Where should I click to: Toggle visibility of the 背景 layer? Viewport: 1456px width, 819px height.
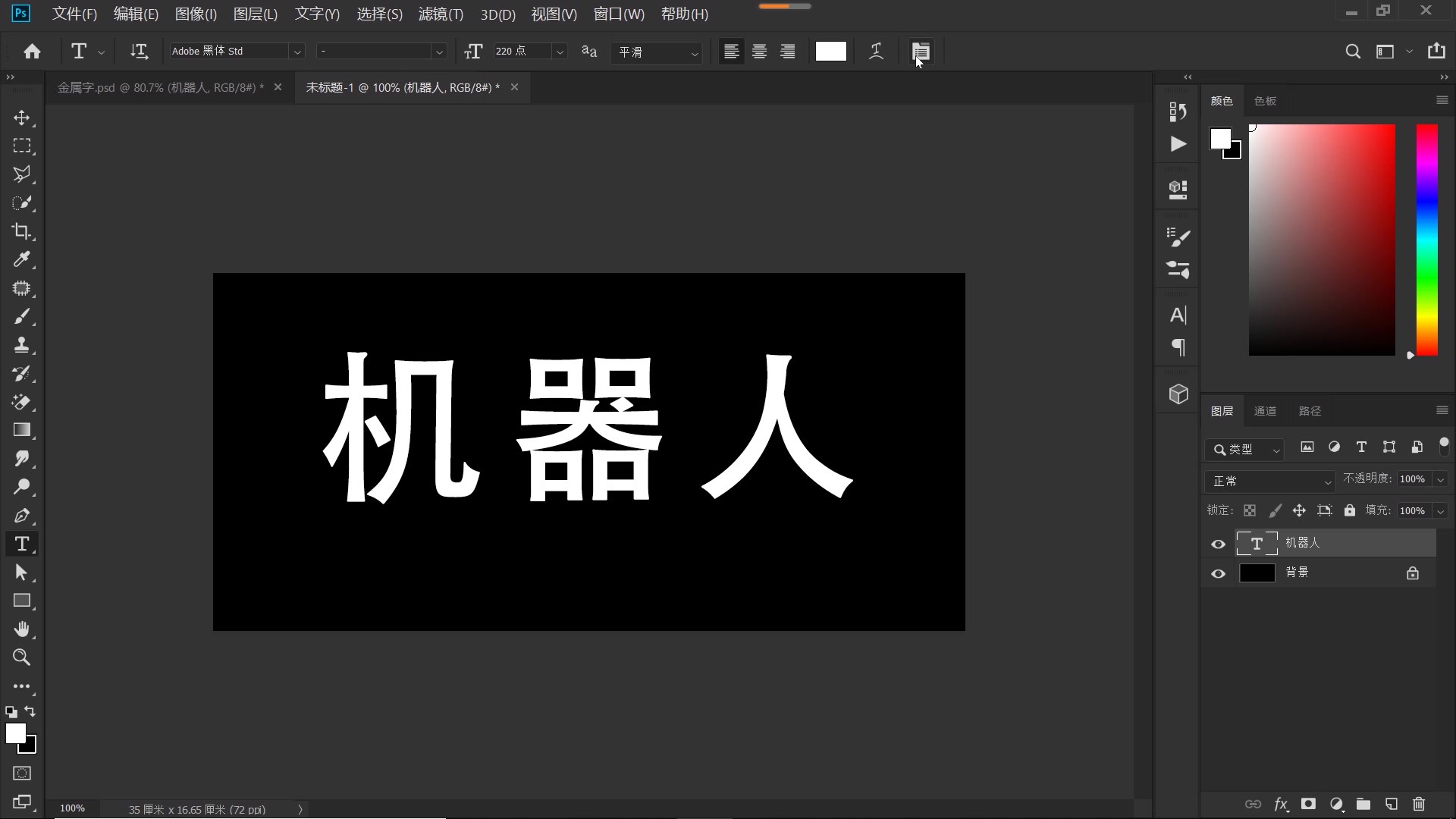(x=1218, y=573)
